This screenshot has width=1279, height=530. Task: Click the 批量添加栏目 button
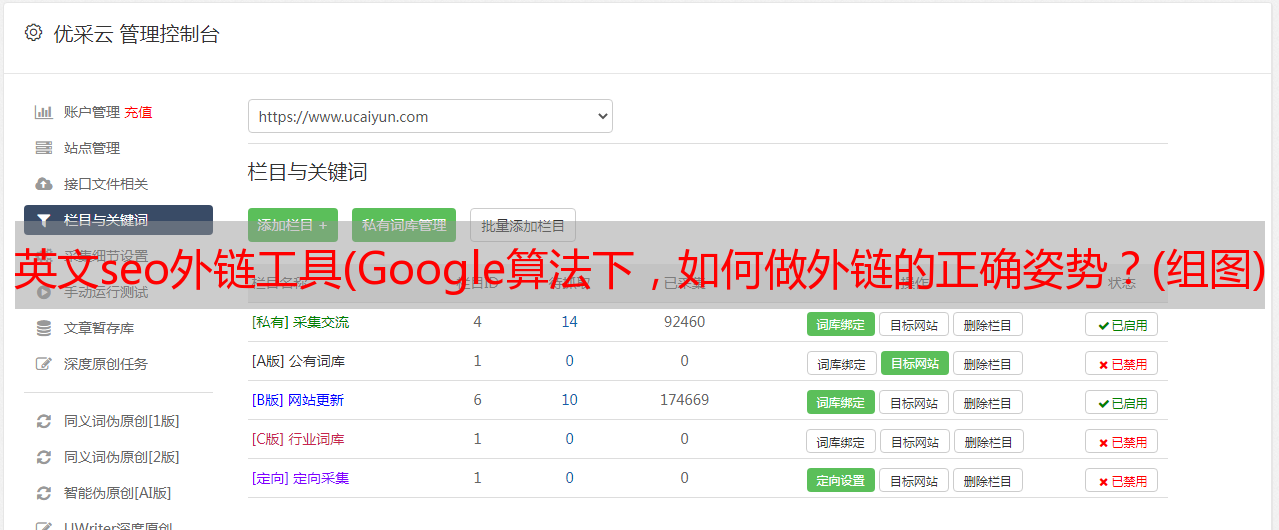pyautogui.click(x=523, y=225)
